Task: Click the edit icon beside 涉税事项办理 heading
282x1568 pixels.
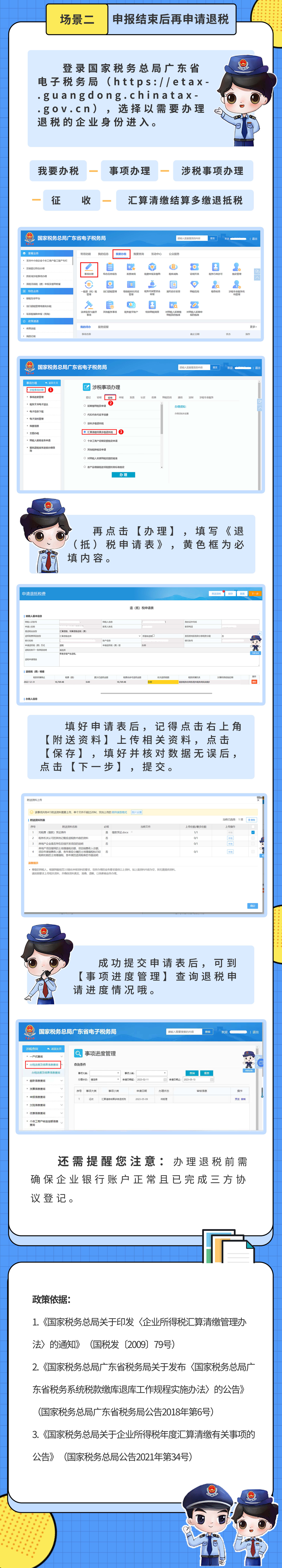Action: point(87,387)
